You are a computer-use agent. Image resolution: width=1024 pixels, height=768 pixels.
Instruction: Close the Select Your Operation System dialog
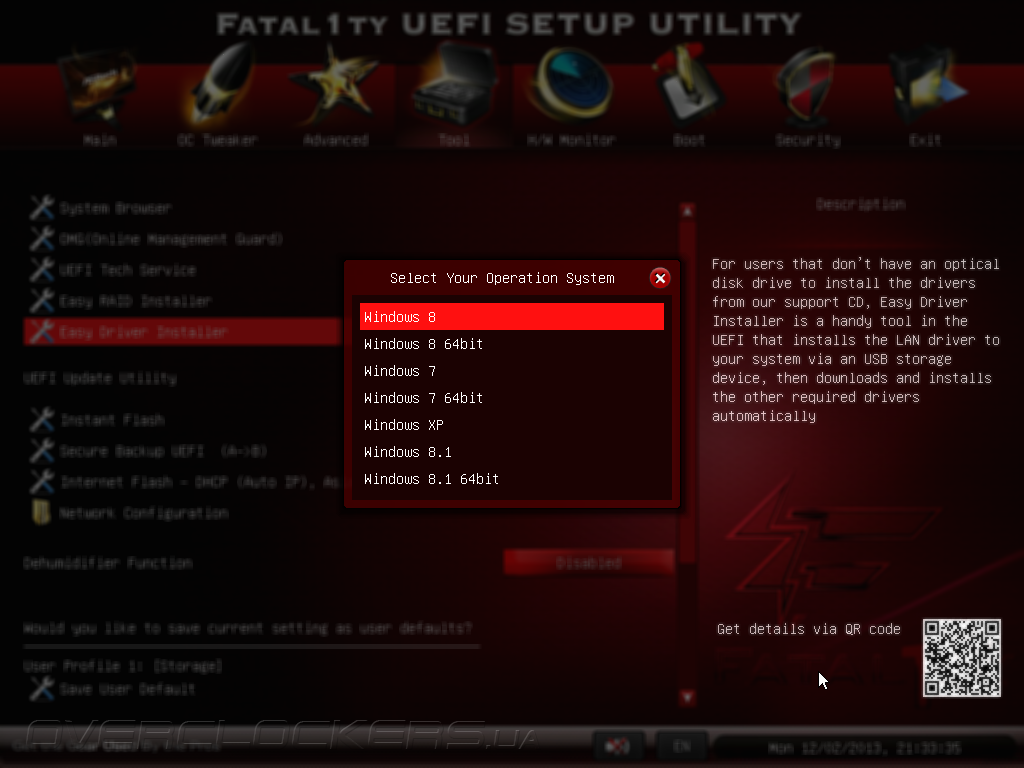click(660, 278)
